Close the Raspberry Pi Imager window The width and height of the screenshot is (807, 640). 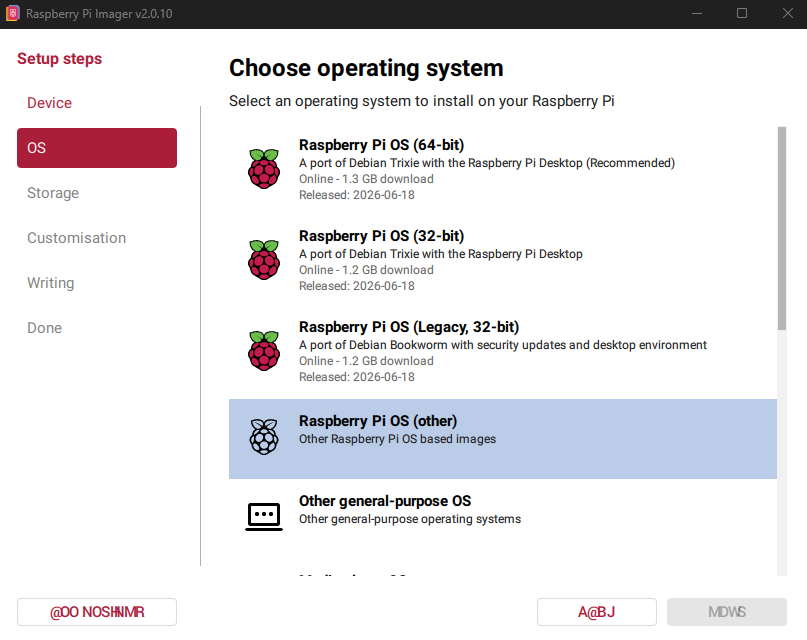[787, 13]
